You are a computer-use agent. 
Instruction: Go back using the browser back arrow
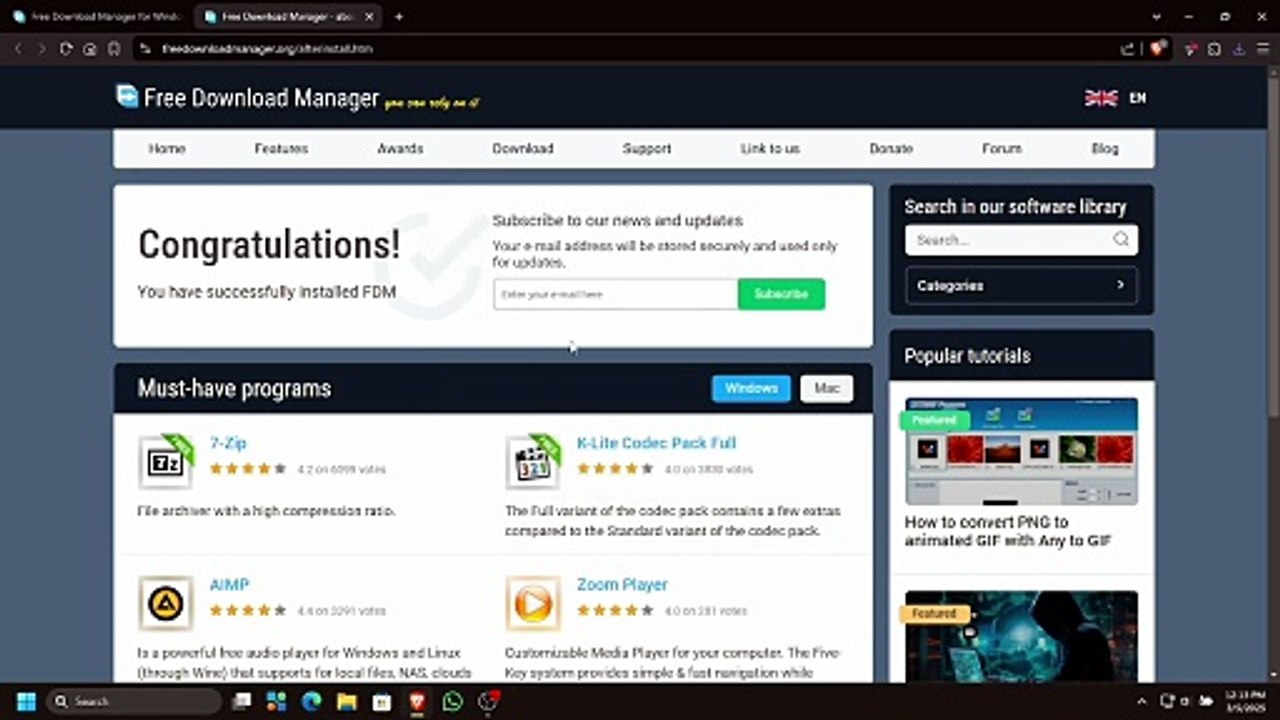17,48
